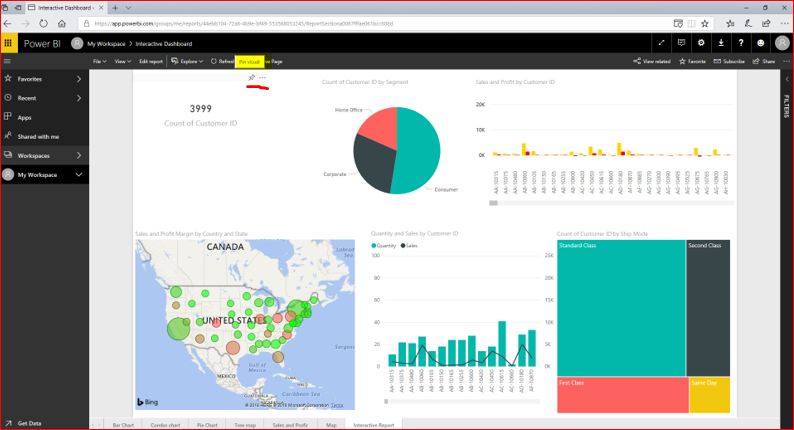Expand the Workspaces flyout arrow
Viewport: 794px width, 430px height.
click(79, 155)
